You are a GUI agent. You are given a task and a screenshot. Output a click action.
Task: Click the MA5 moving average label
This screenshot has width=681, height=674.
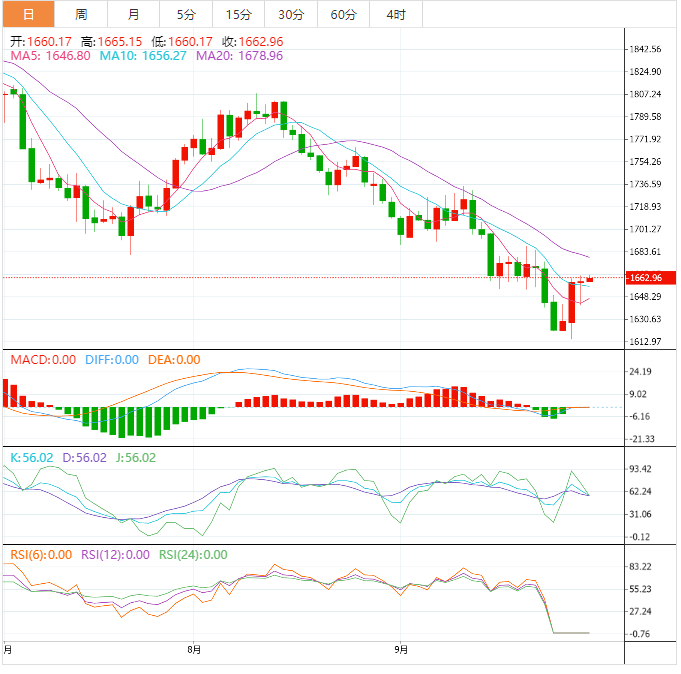[x=50, y=56]
